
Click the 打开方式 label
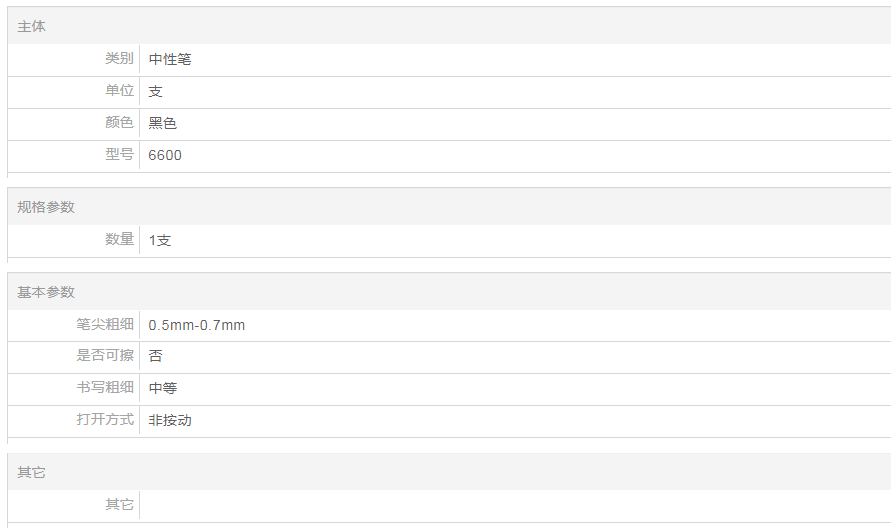(x=105, y=419)
